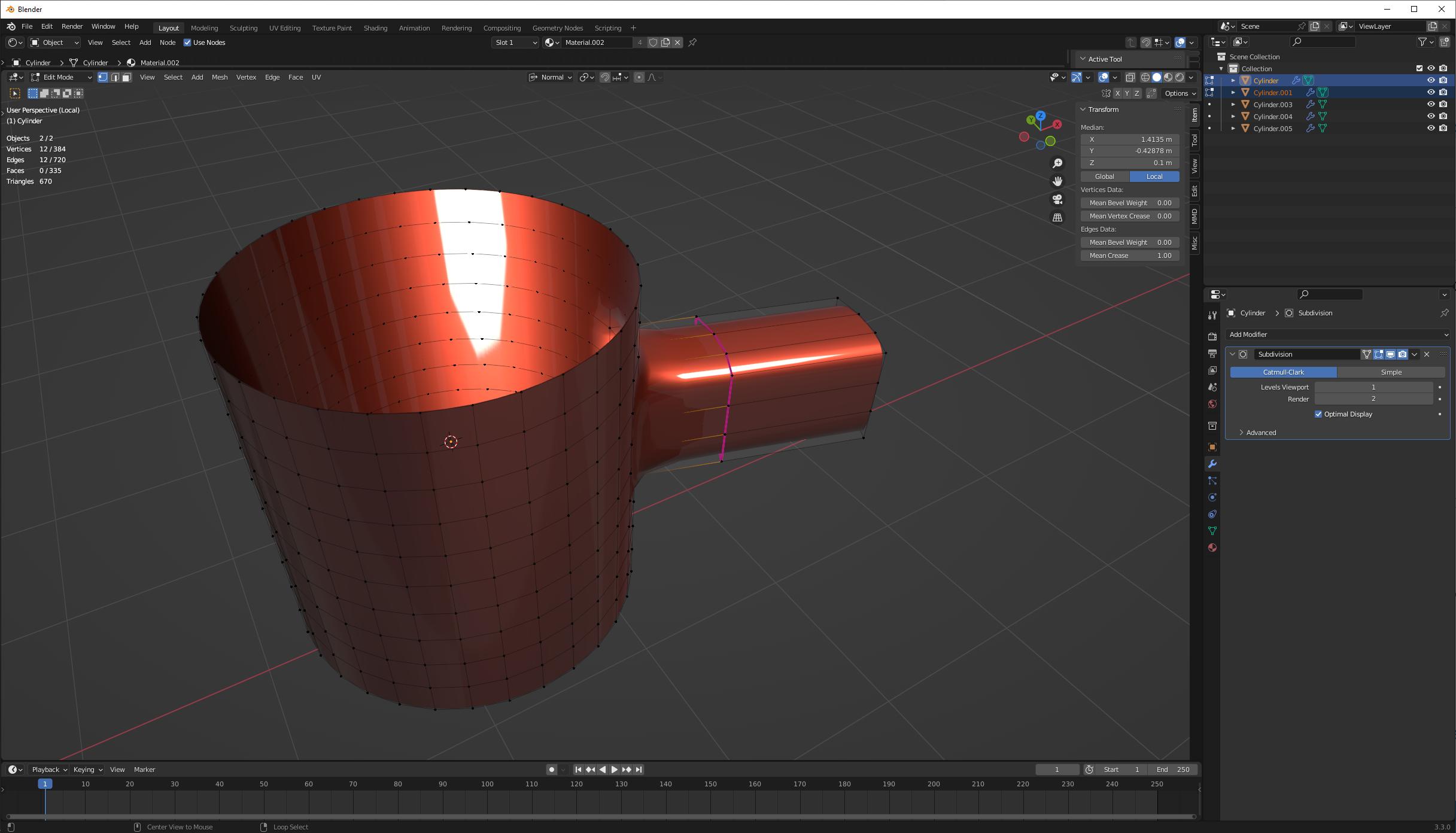
Task: Open the UV menu in viewport header
Action: pyautogui.click(x=316, y=77)
